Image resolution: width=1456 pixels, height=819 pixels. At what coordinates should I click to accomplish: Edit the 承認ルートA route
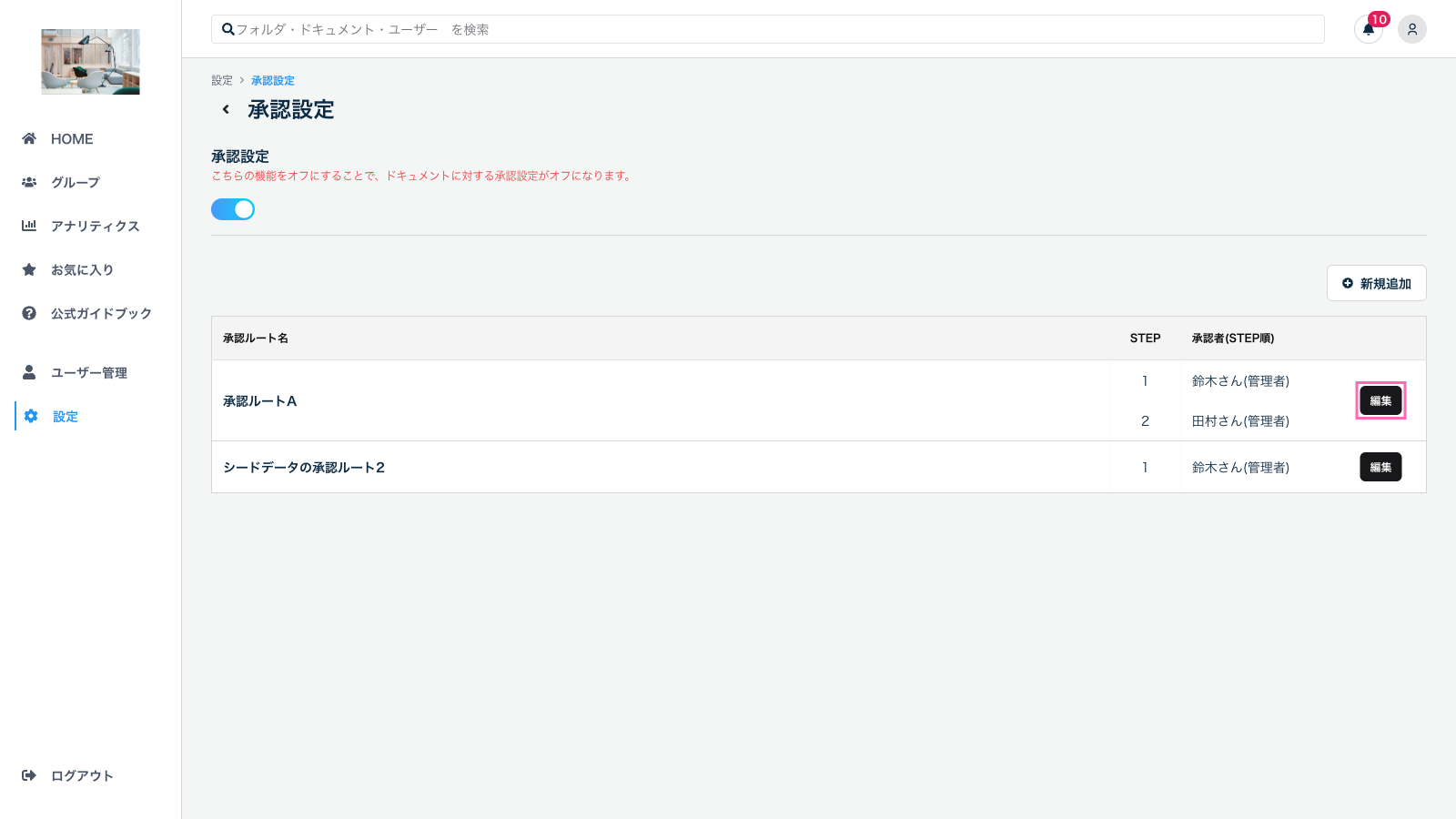pyautogui.click(x=1380, y=400)
